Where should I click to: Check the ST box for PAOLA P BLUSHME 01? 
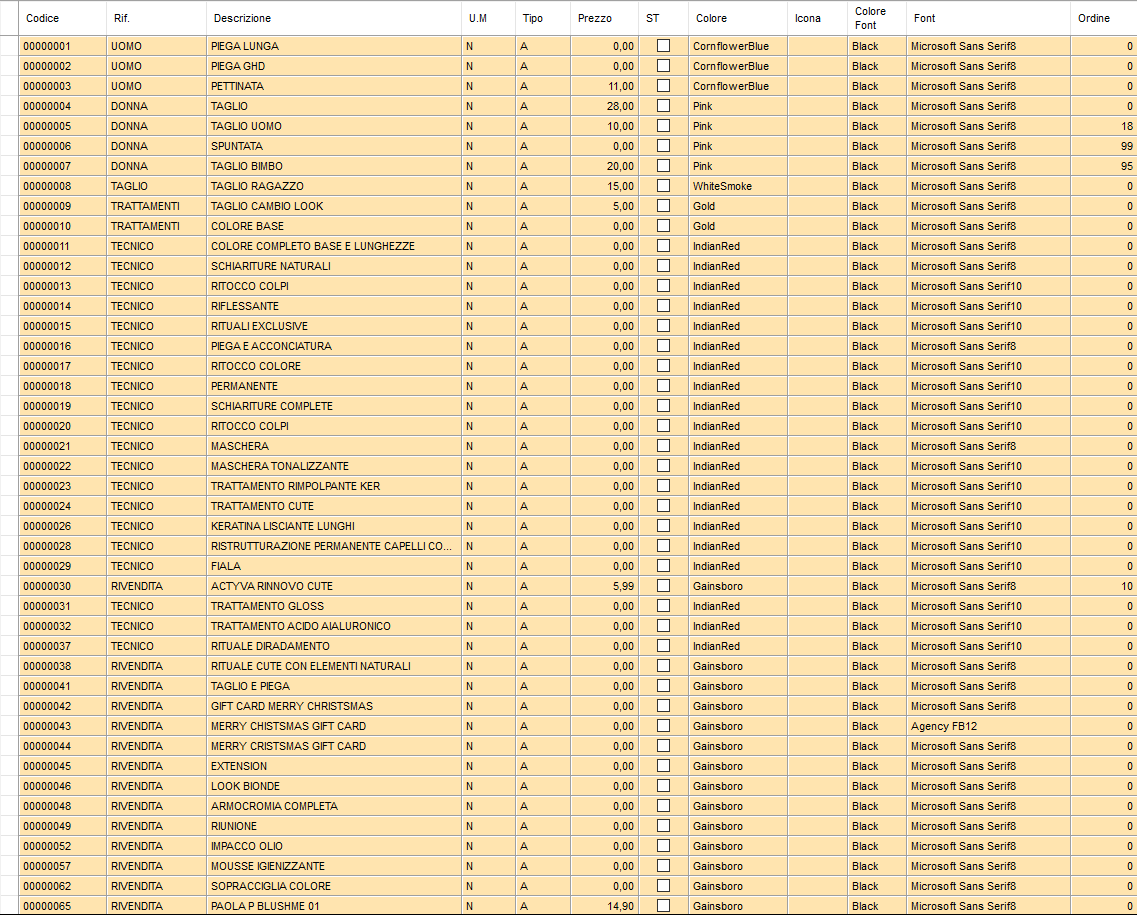[x=663, y=906]
